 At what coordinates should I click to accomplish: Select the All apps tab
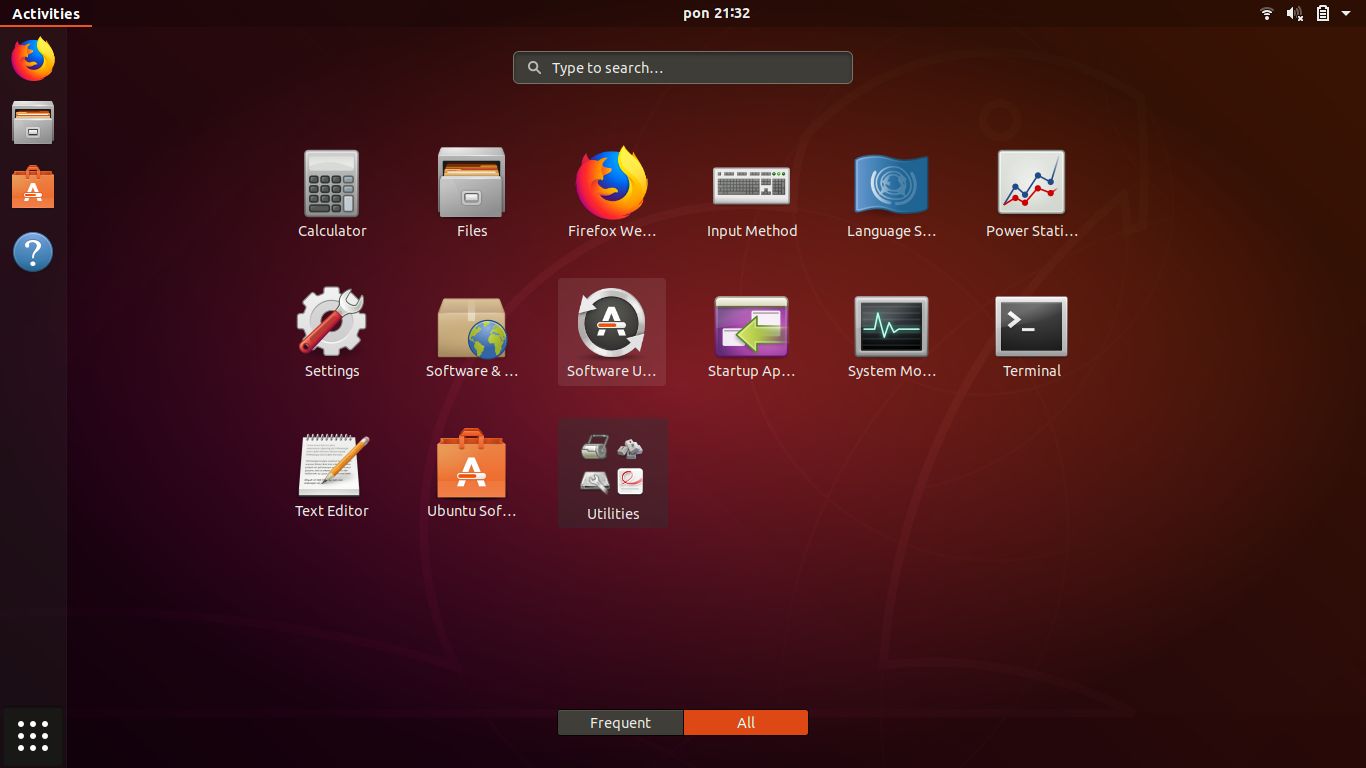(746, 722)
